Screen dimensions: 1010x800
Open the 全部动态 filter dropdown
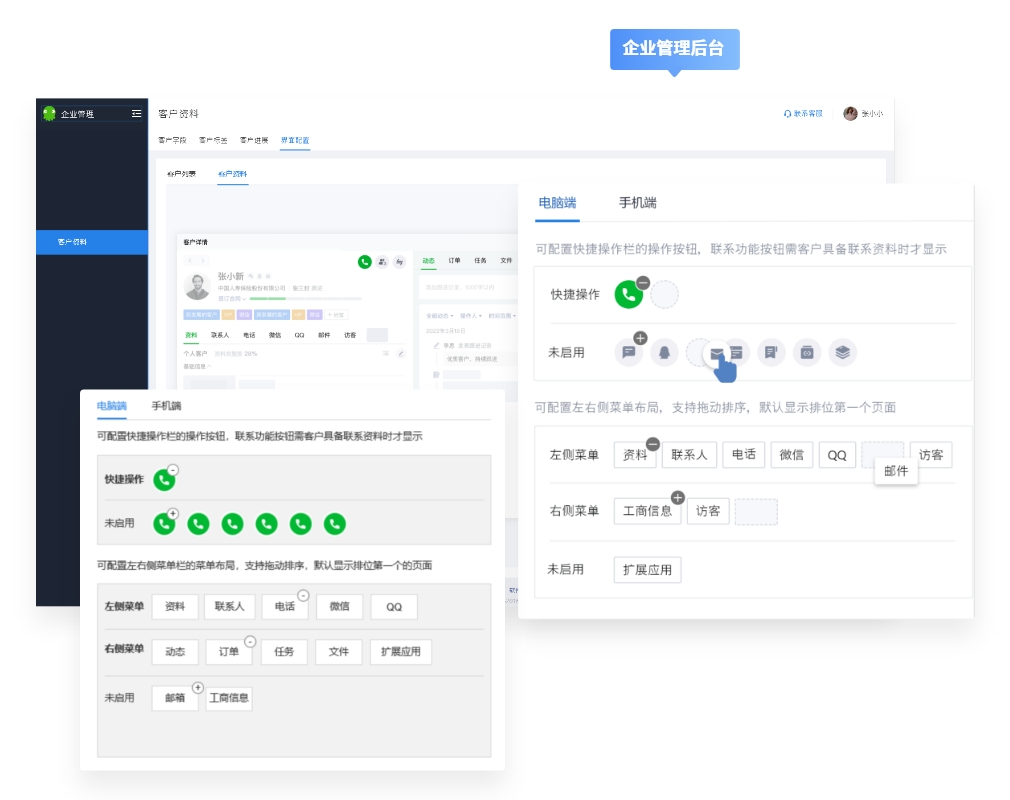(439, 315)
